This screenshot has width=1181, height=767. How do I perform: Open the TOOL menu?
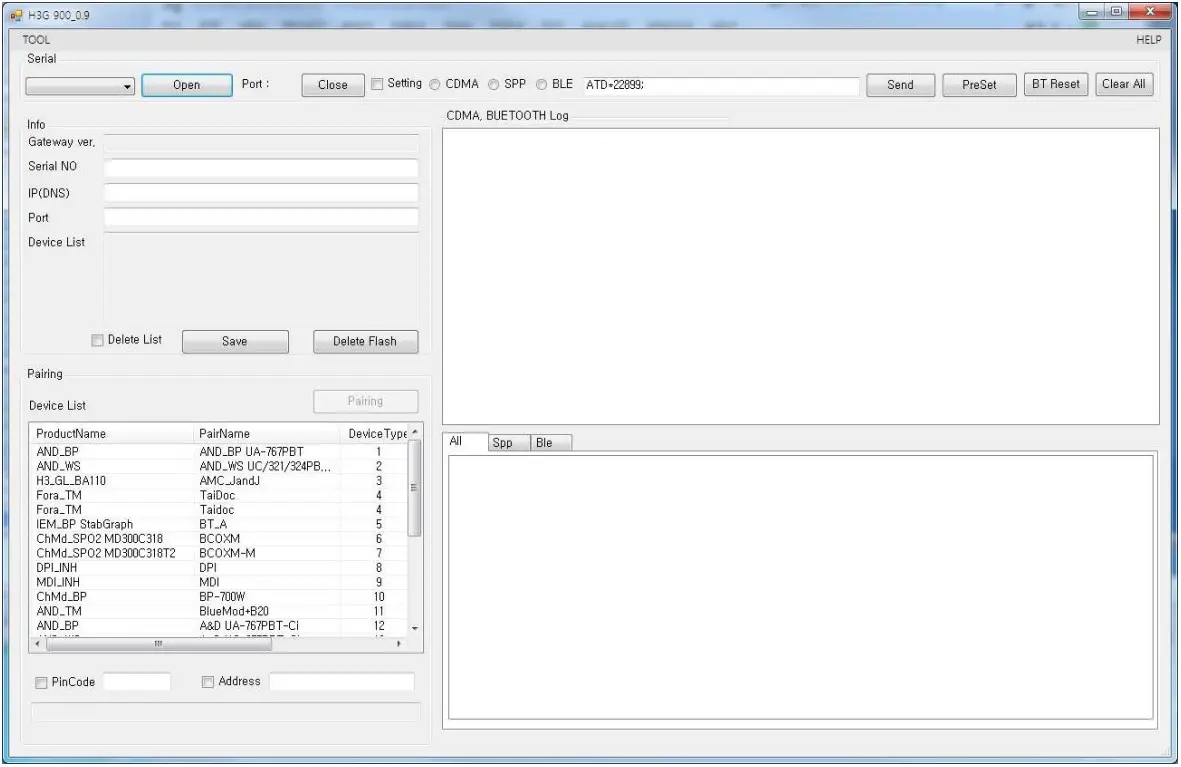click(36, 40)
